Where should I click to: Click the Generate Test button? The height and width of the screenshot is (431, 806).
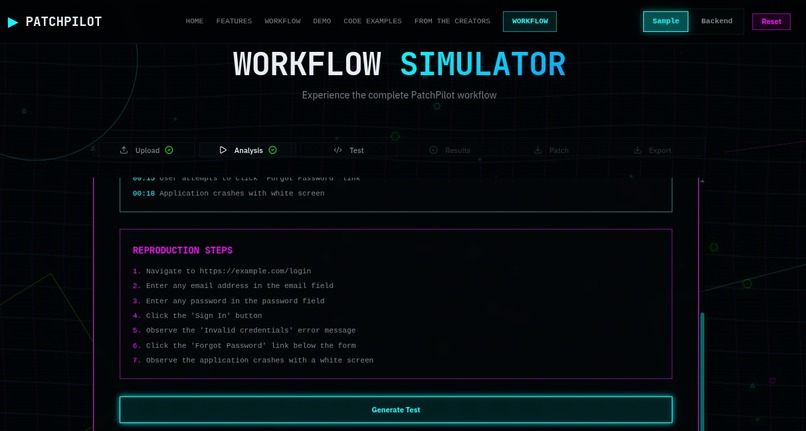(396, 410)
